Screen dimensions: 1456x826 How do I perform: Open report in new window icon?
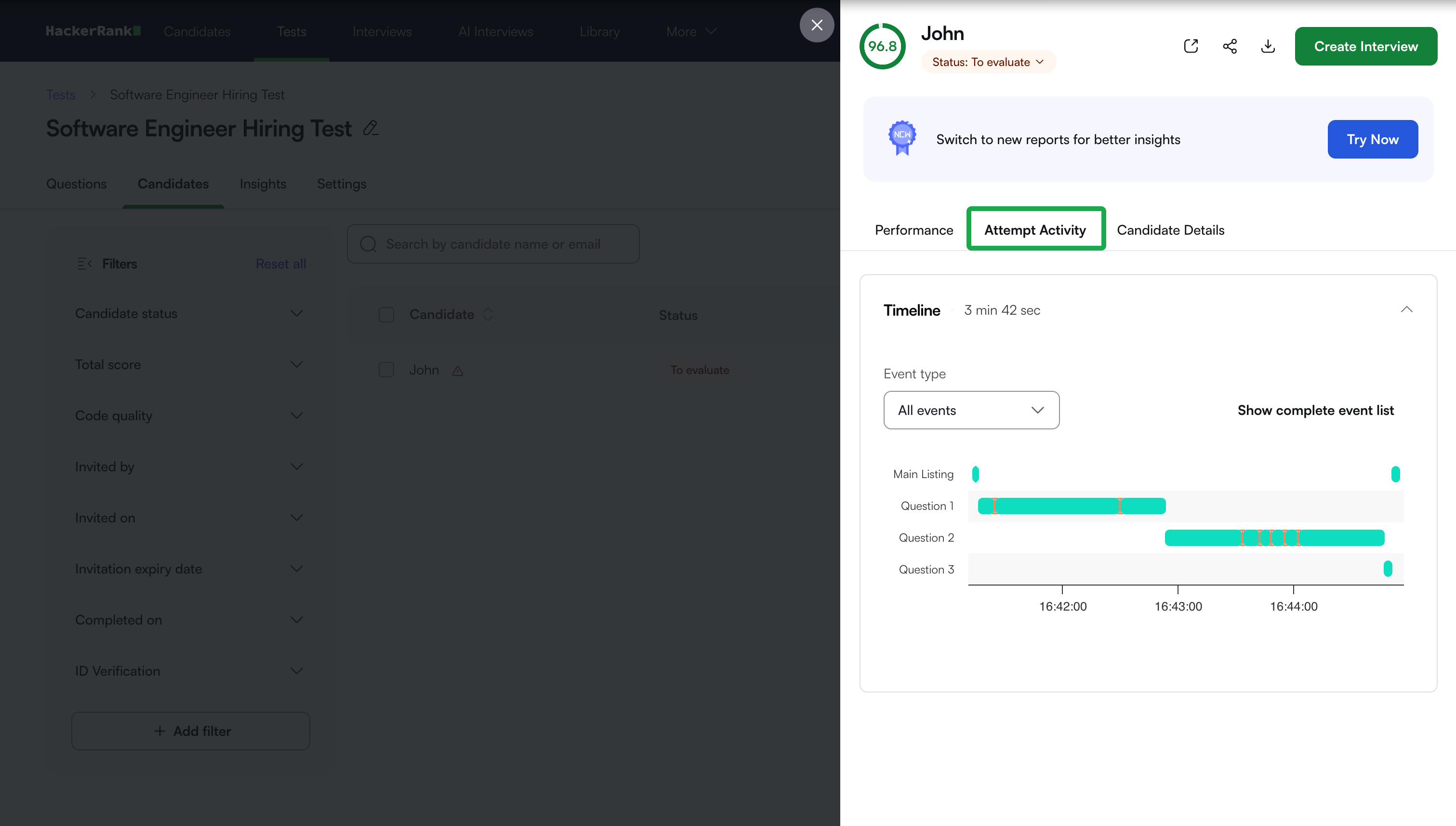[x=1191, y=46]
